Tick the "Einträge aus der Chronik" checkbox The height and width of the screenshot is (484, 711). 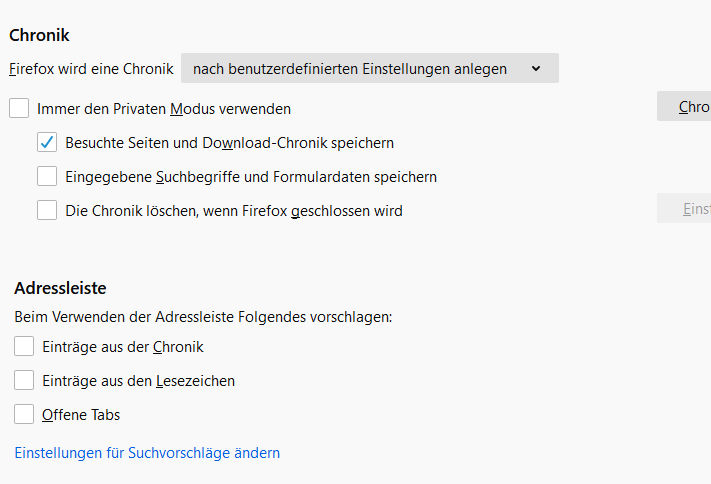point(24,347)
